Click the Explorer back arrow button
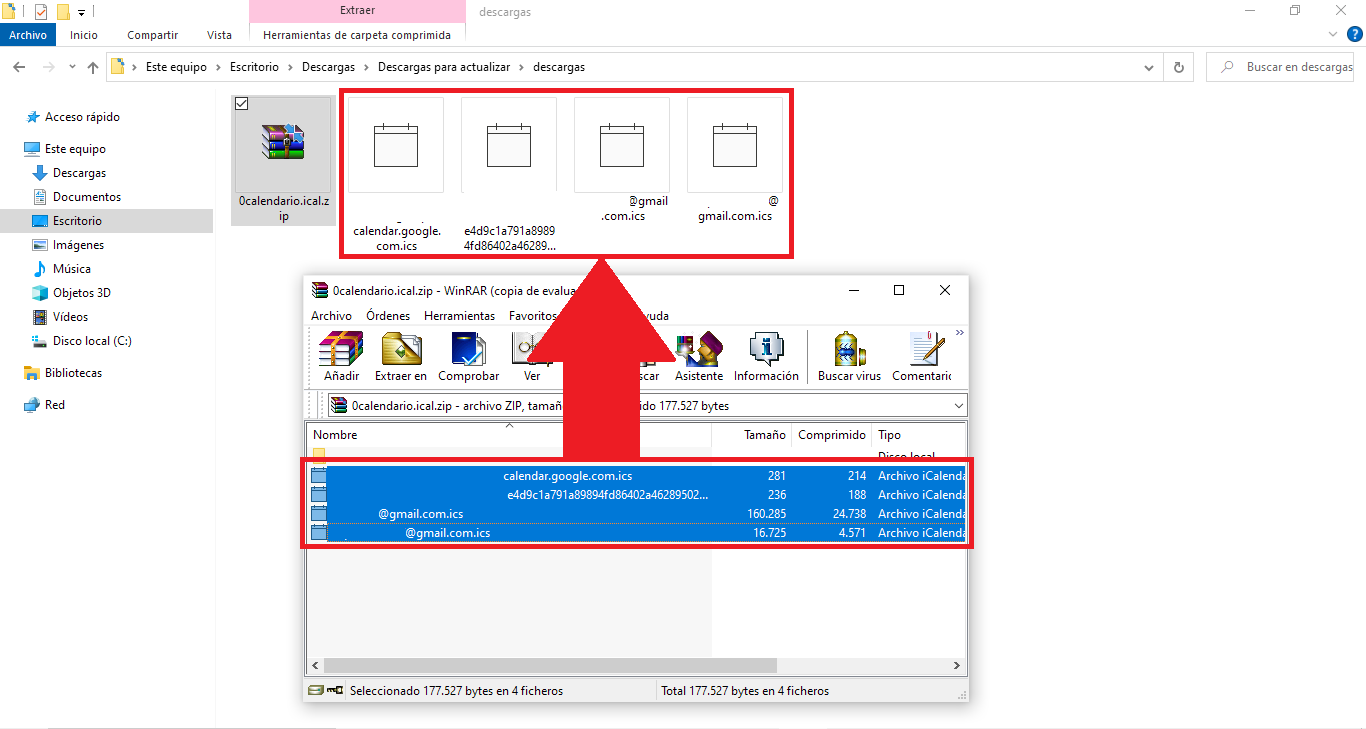 point(19,67)
